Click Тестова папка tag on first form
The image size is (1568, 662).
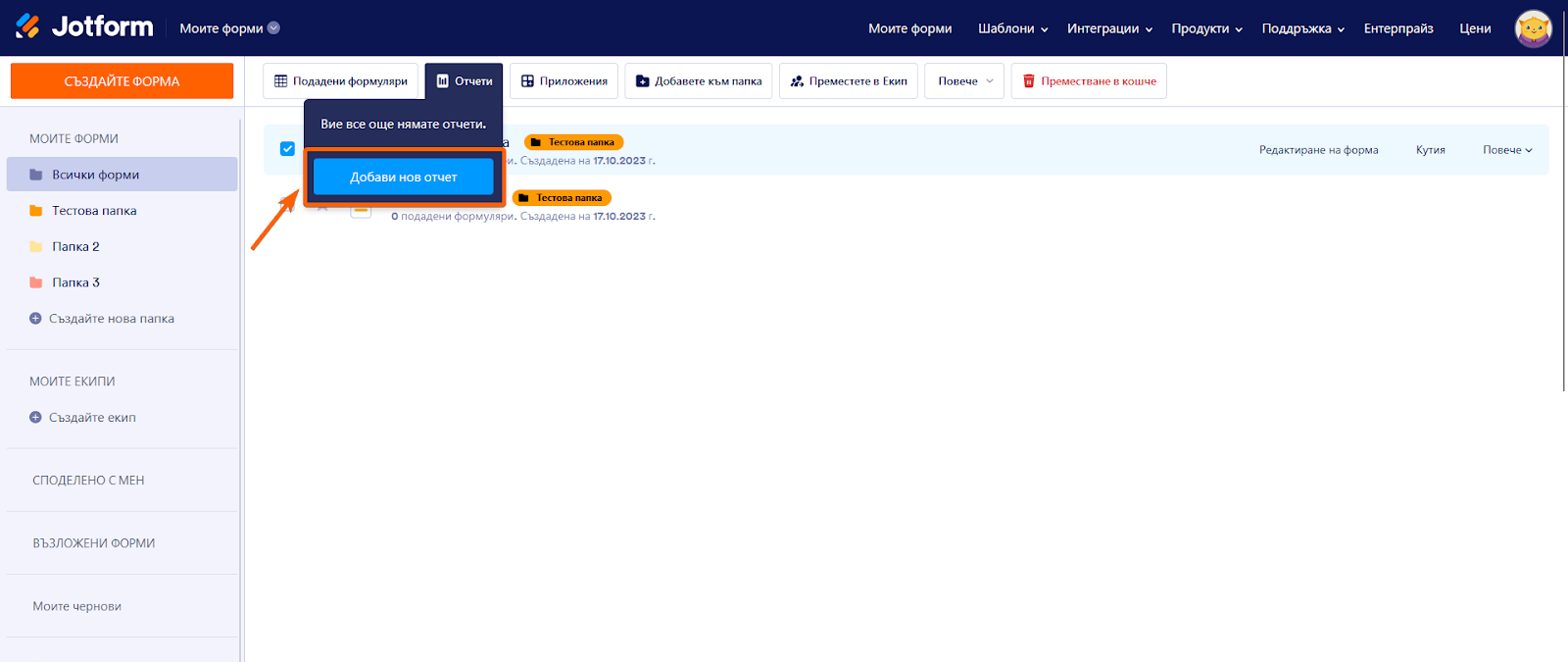pos(573,142)
